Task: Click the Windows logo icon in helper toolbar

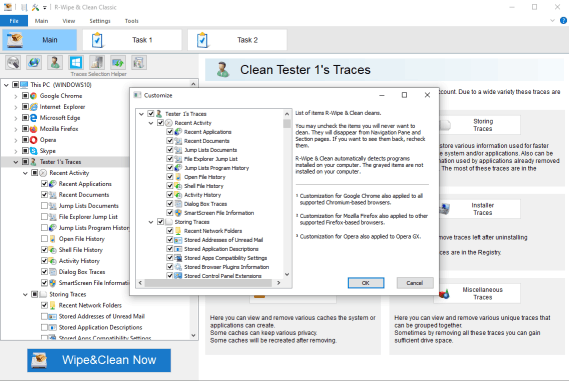Action: coord(76,63)
